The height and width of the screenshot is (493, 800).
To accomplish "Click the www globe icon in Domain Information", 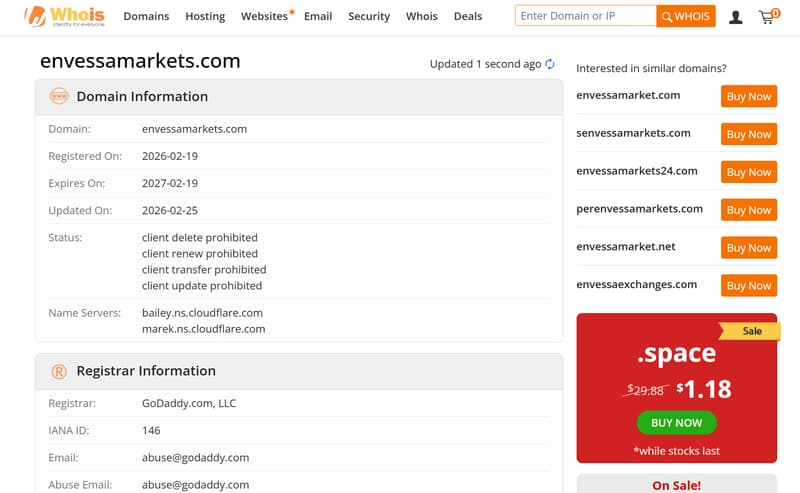I will (x=59, y=96).
